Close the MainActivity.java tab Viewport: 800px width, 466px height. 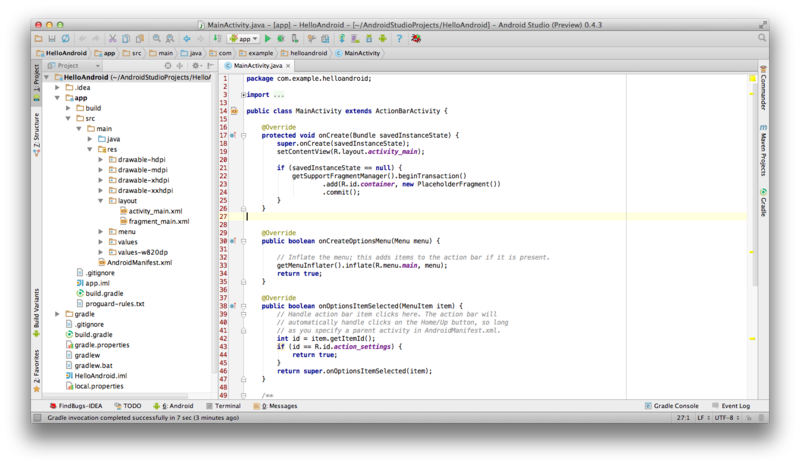tap(288, 65)
